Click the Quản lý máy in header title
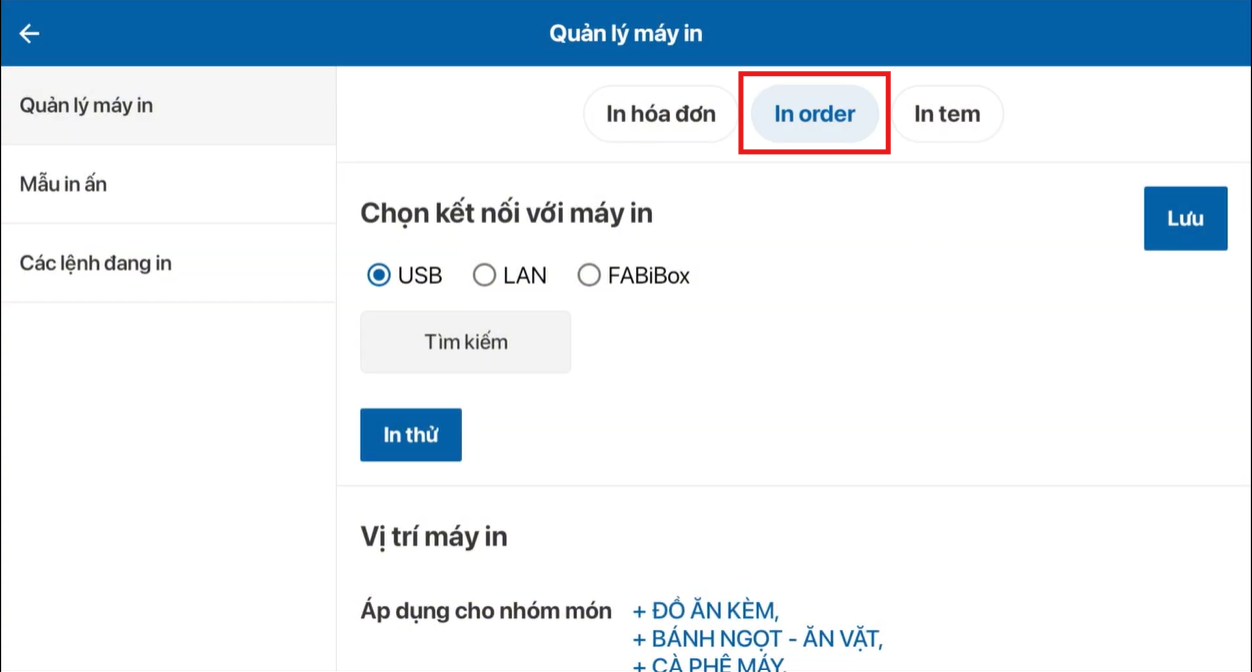The height and width of the screenshot is (672, 1252). 625,33
